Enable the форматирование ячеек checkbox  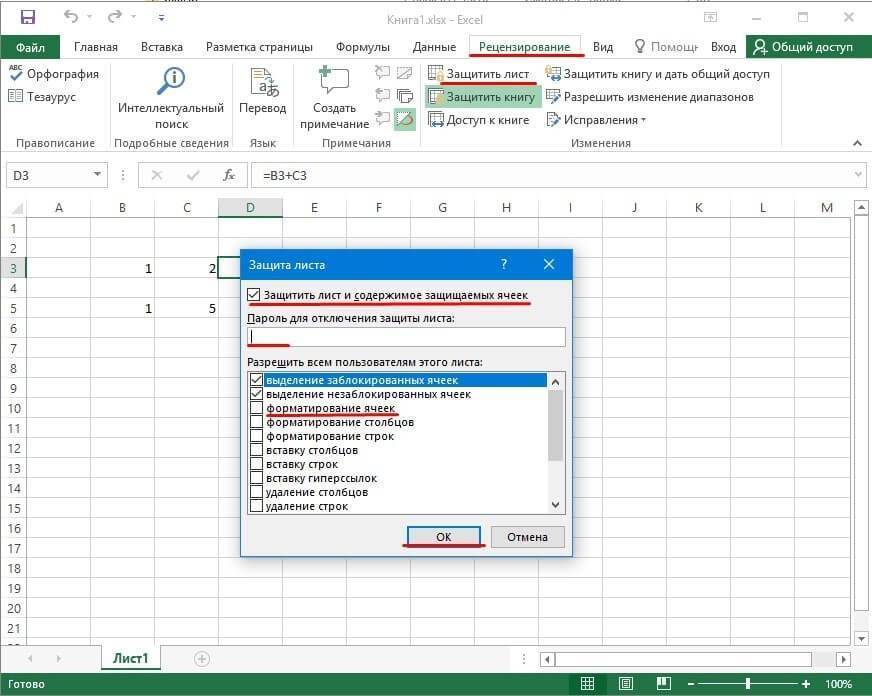258,408
